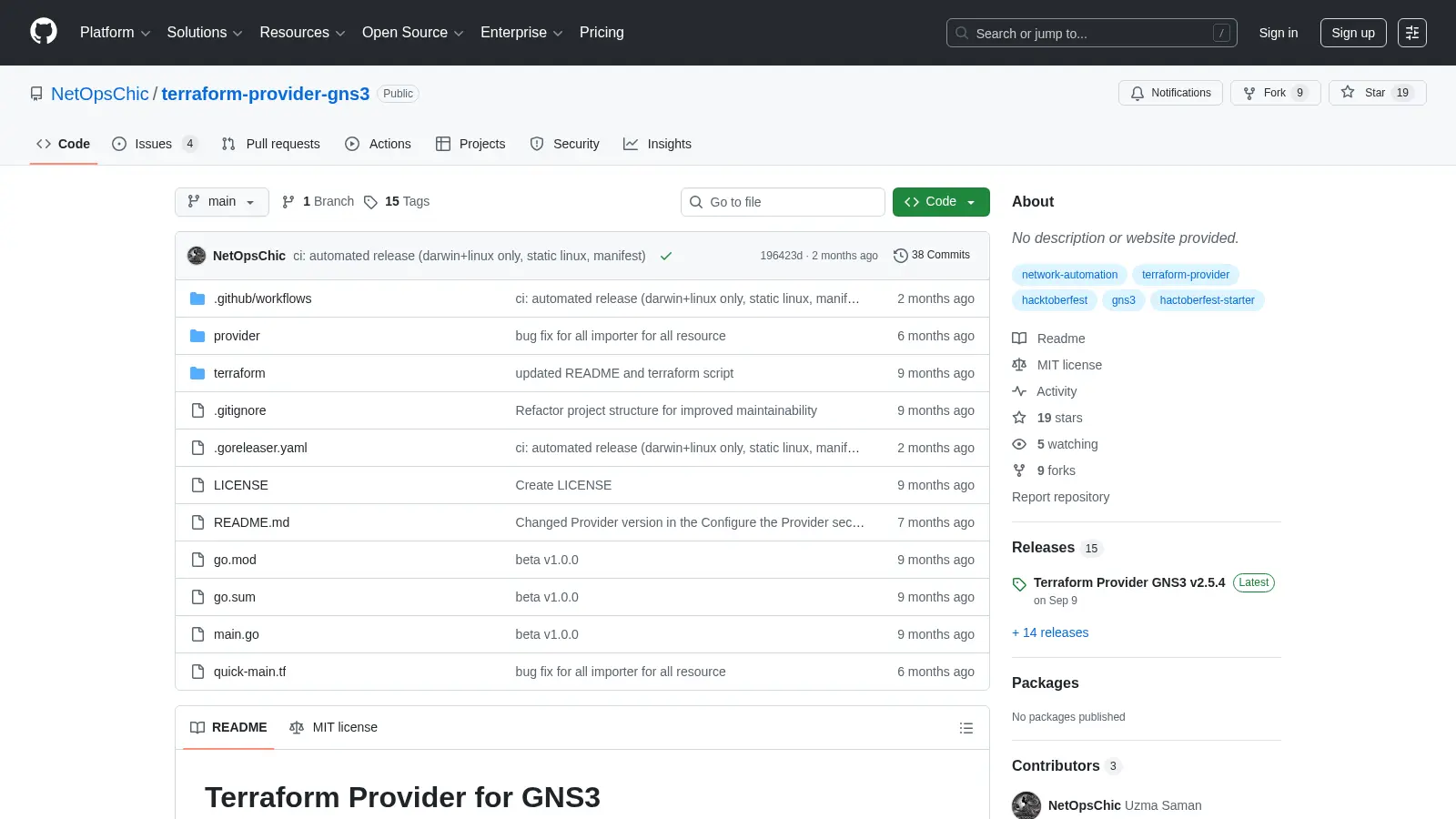Switch to the Actions tab
The width and height of the screenshot is (1456, 819).
pos(379,144)
